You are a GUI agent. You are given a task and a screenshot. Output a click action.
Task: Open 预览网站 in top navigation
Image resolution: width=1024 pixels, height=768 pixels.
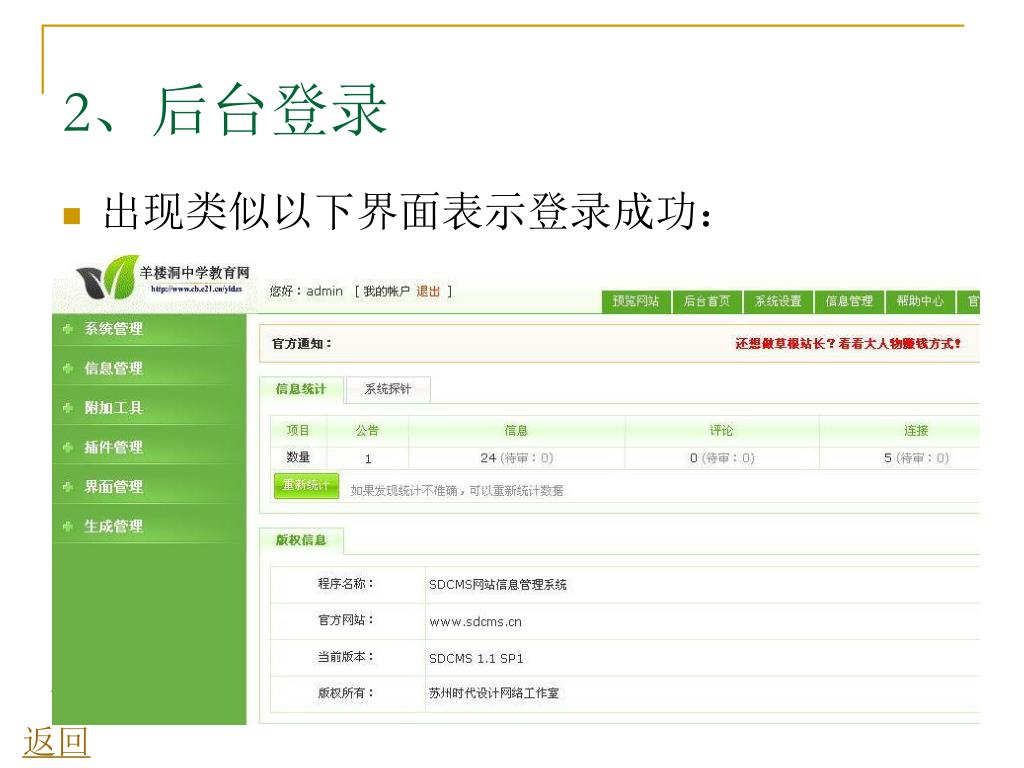pyautogui.click(x=635, y=301)
